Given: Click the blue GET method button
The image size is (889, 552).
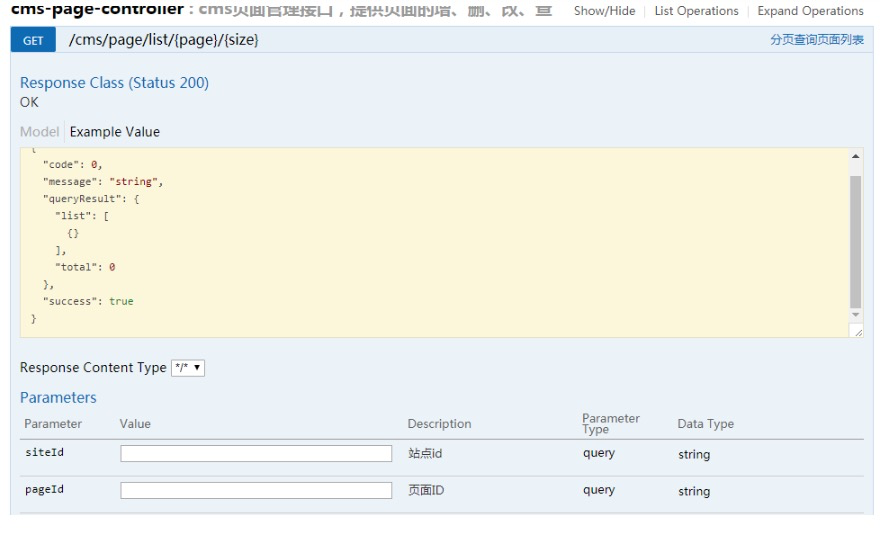Looking at the screenshot, I should (x=33, y=40).
